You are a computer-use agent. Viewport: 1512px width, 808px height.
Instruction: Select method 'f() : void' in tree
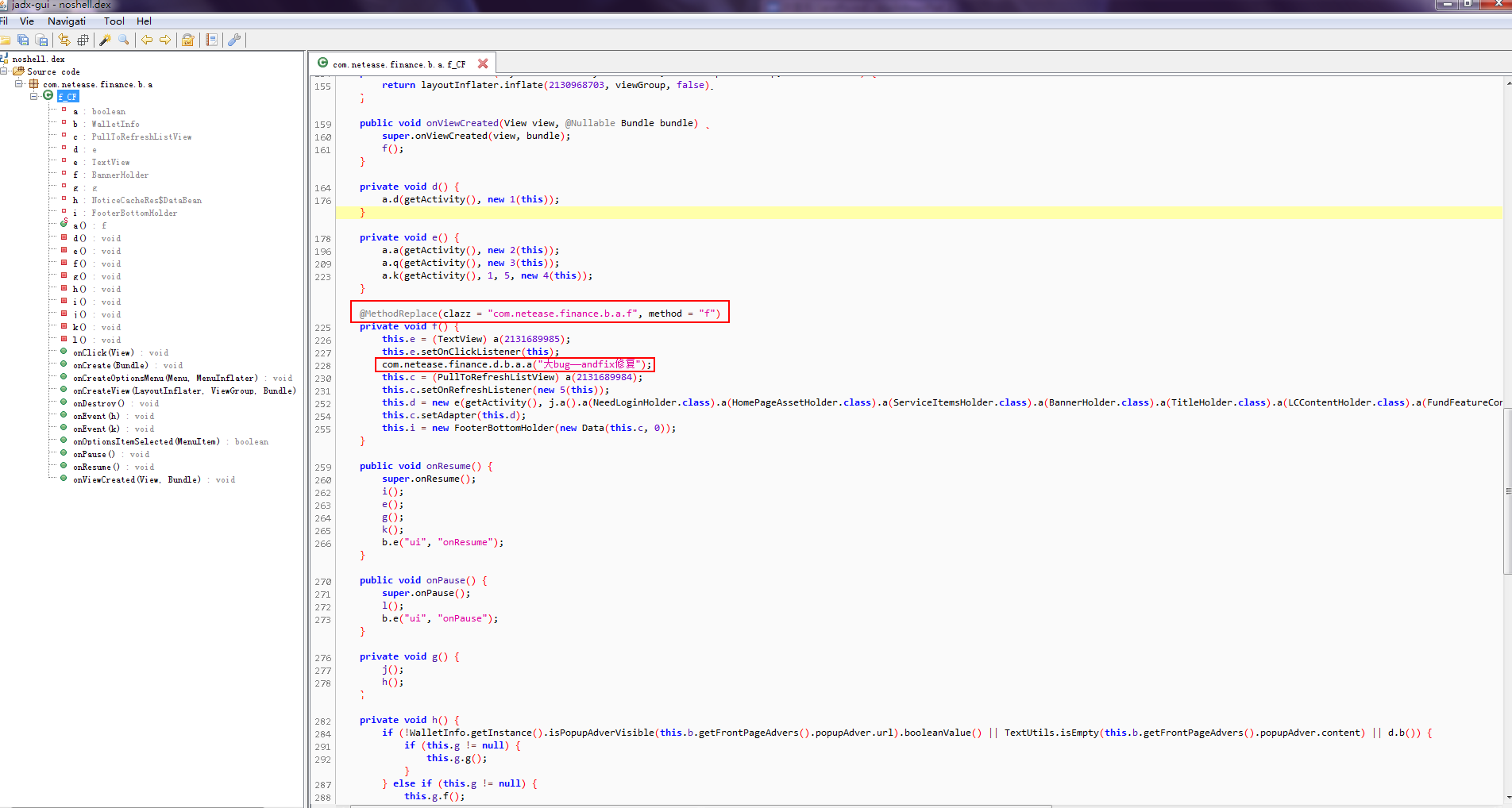(x=97, y=264)
